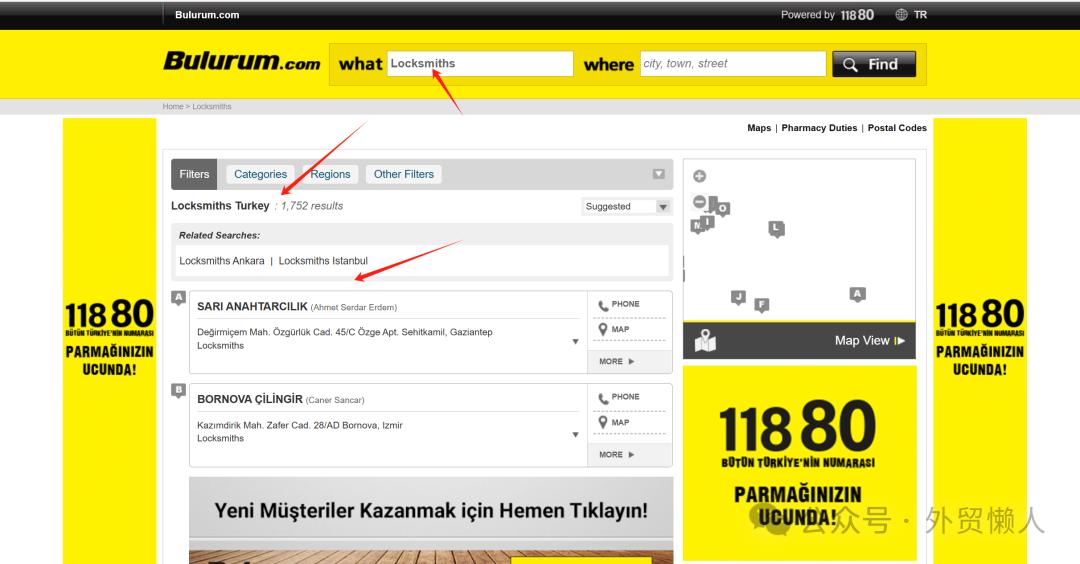The width and height of the screenshot is (1080, 564).
Task: Open the Other Filters tab
Action: tap(404, 174)
